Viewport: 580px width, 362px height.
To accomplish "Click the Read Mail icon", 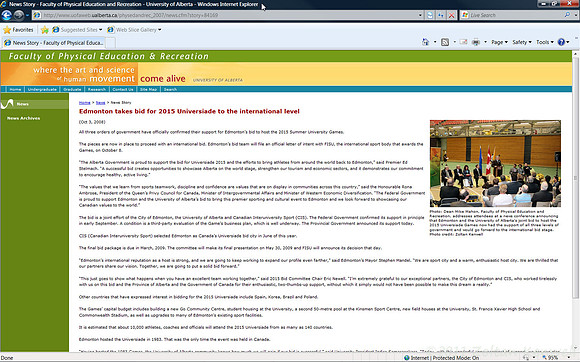I will click(x=463, y=42).
